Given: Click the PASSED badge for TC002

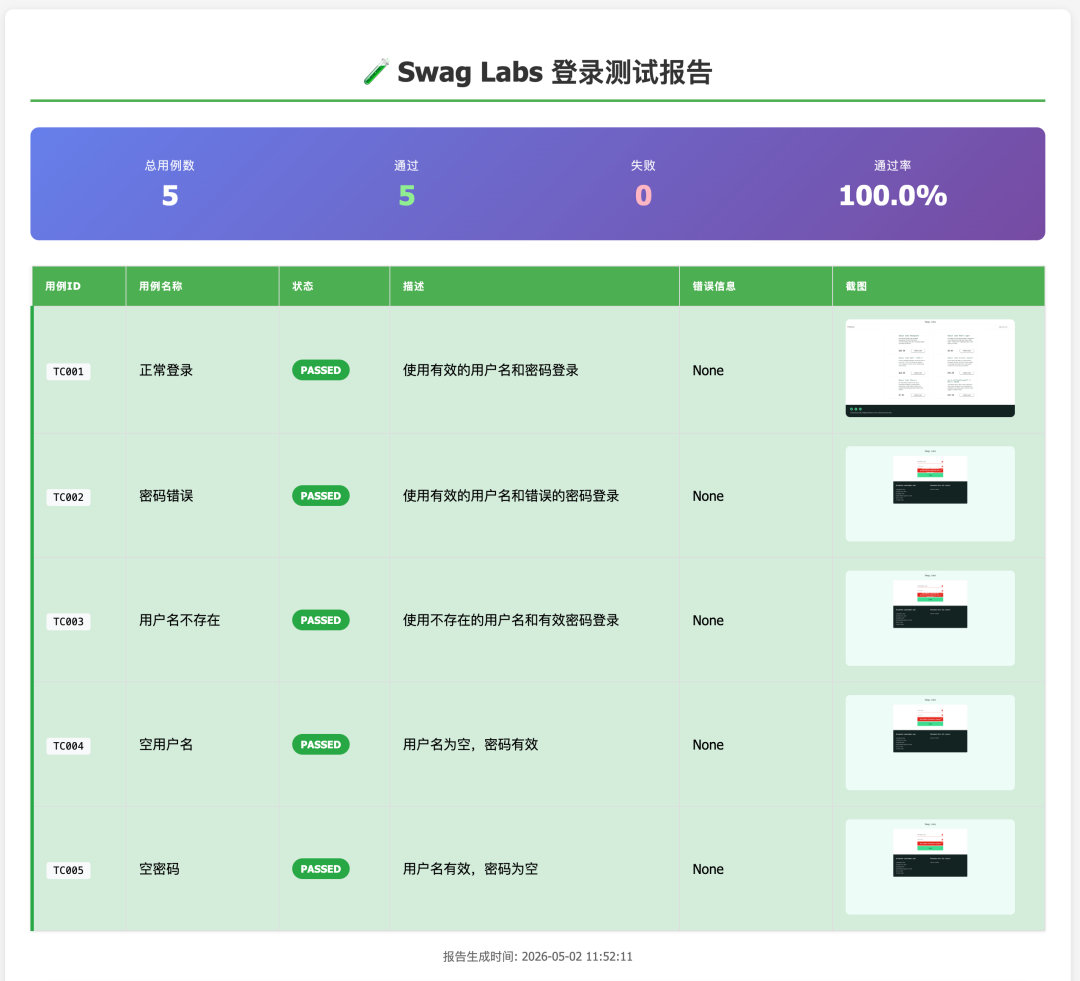Looking at the screenshot, I should (321, 496).
